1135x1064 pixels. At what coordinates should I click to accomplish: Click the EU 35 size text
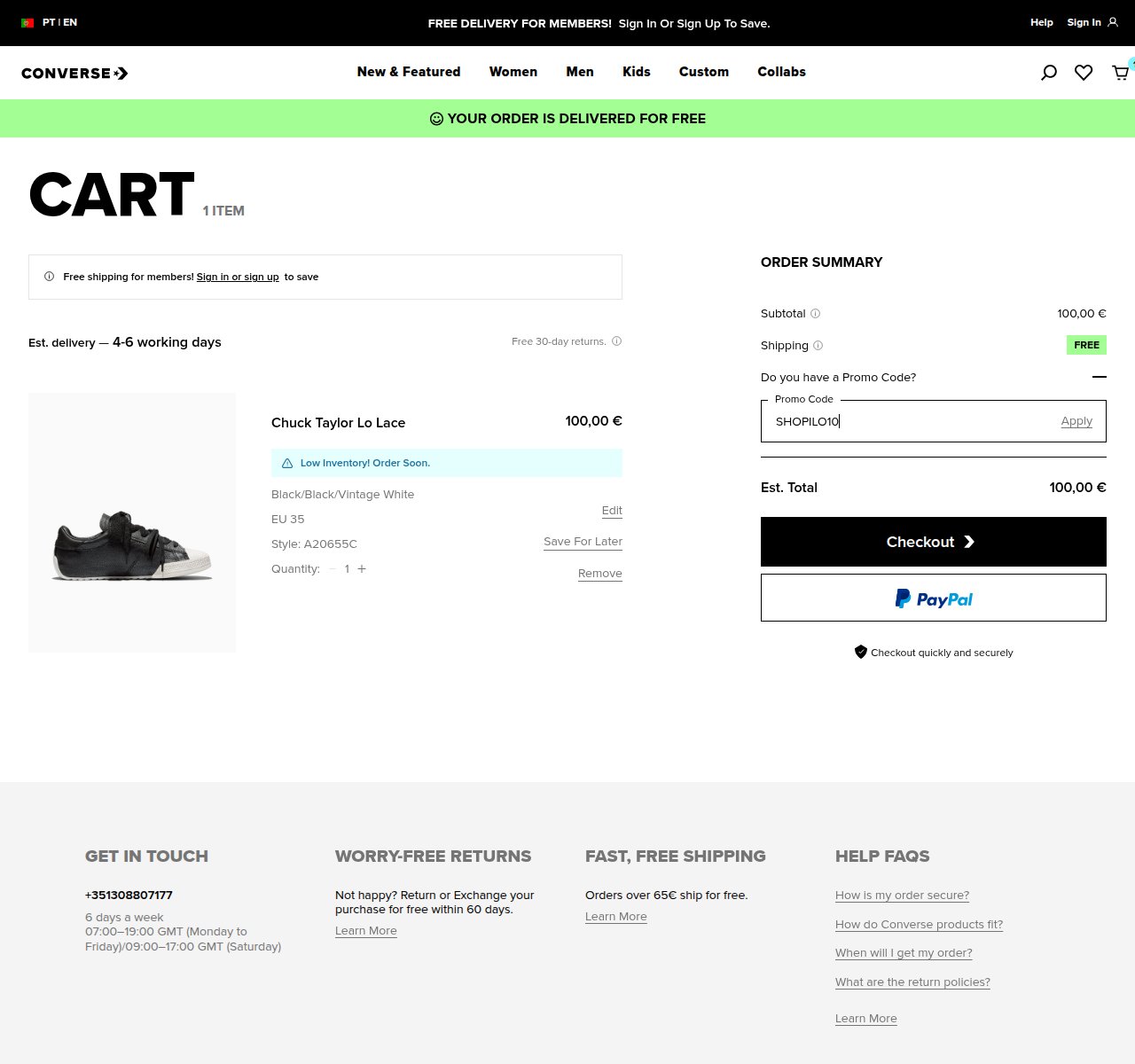(287, 520)
